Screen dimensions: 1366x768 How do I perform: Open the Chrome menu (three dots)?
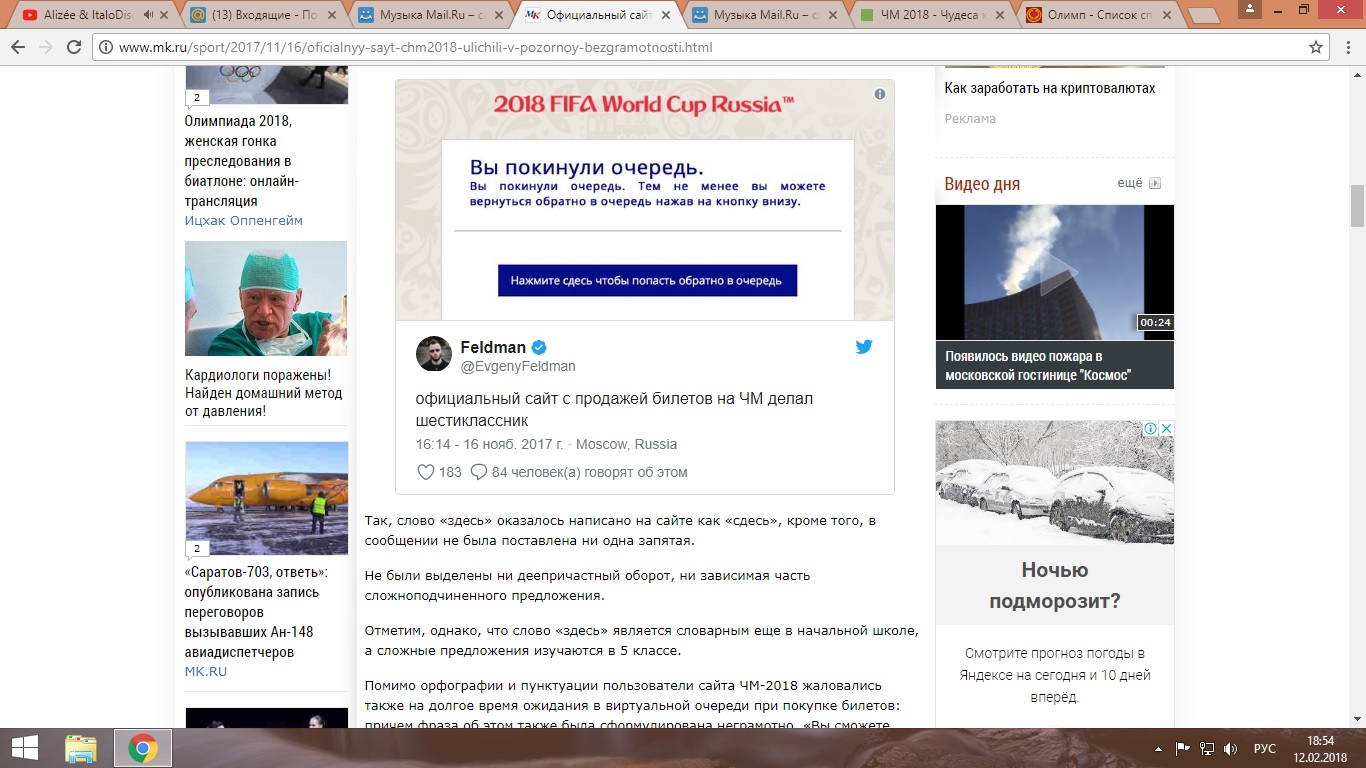coord(1348,47)
